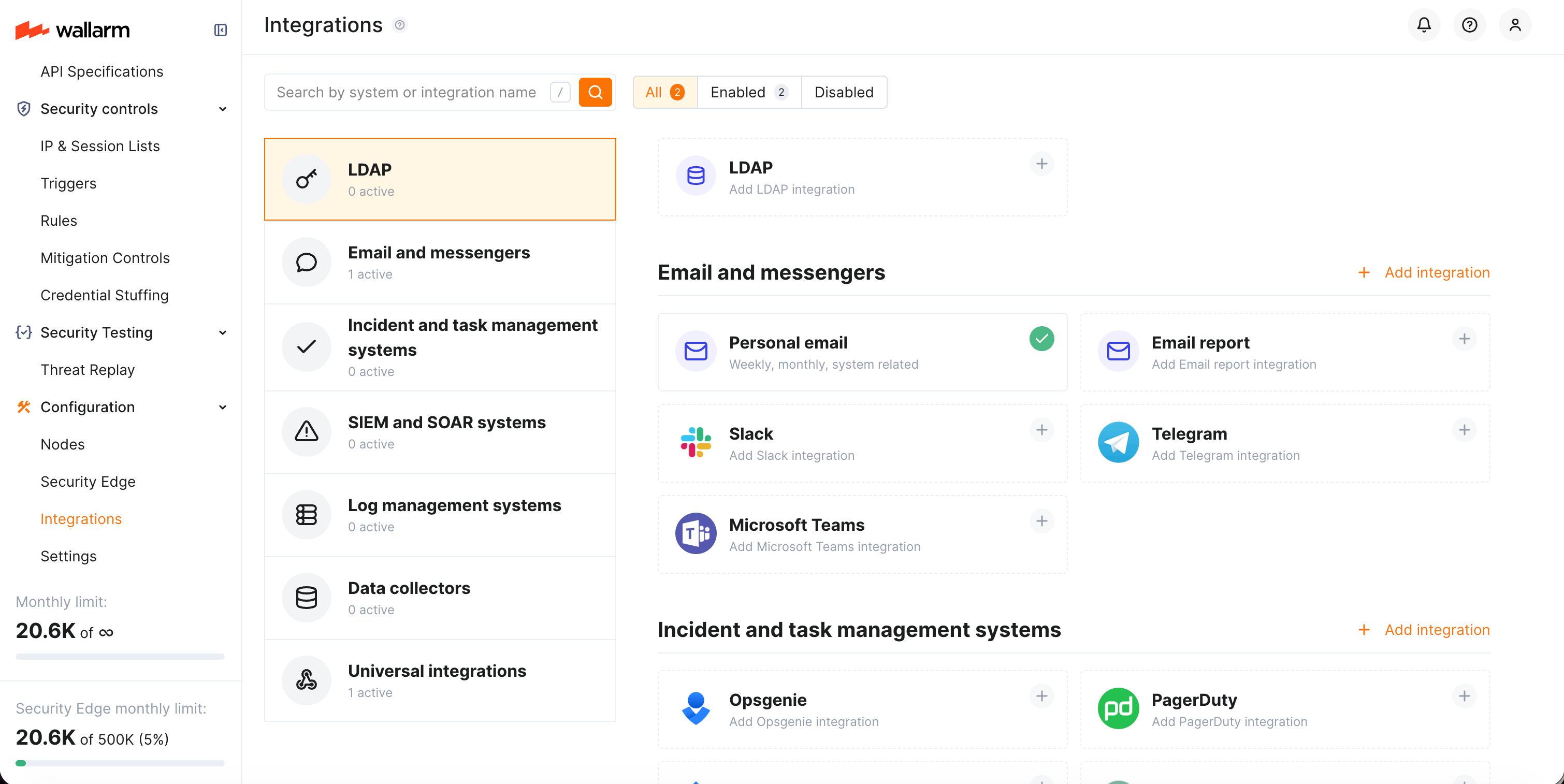Open notifications bell icon

pos(1423,25)
